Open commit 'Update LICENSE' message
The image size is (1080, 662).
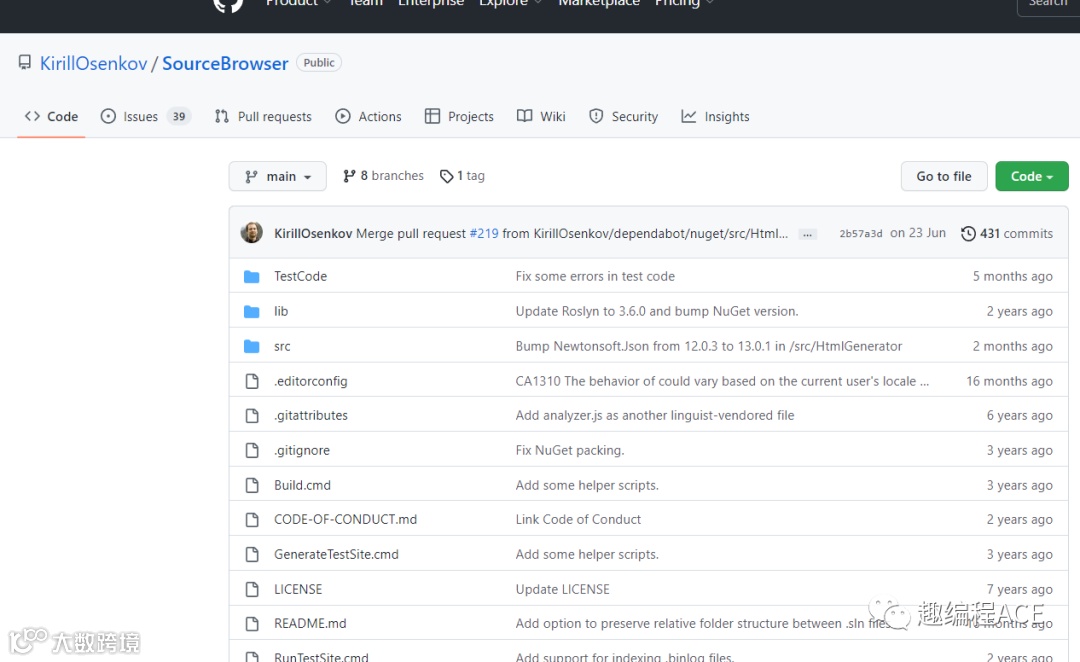(x=563, y=589)
